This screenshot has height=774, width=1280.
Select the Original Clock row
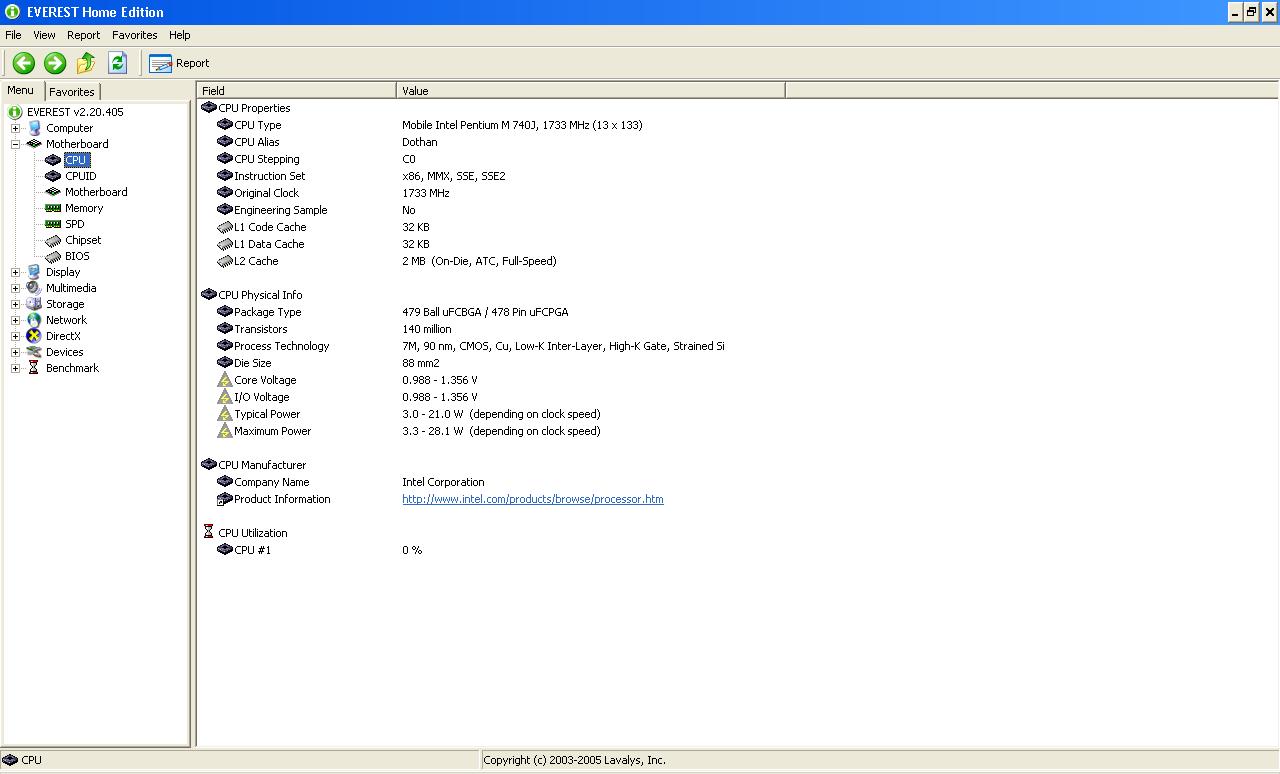pyautogui.click(x=737, y=193)
